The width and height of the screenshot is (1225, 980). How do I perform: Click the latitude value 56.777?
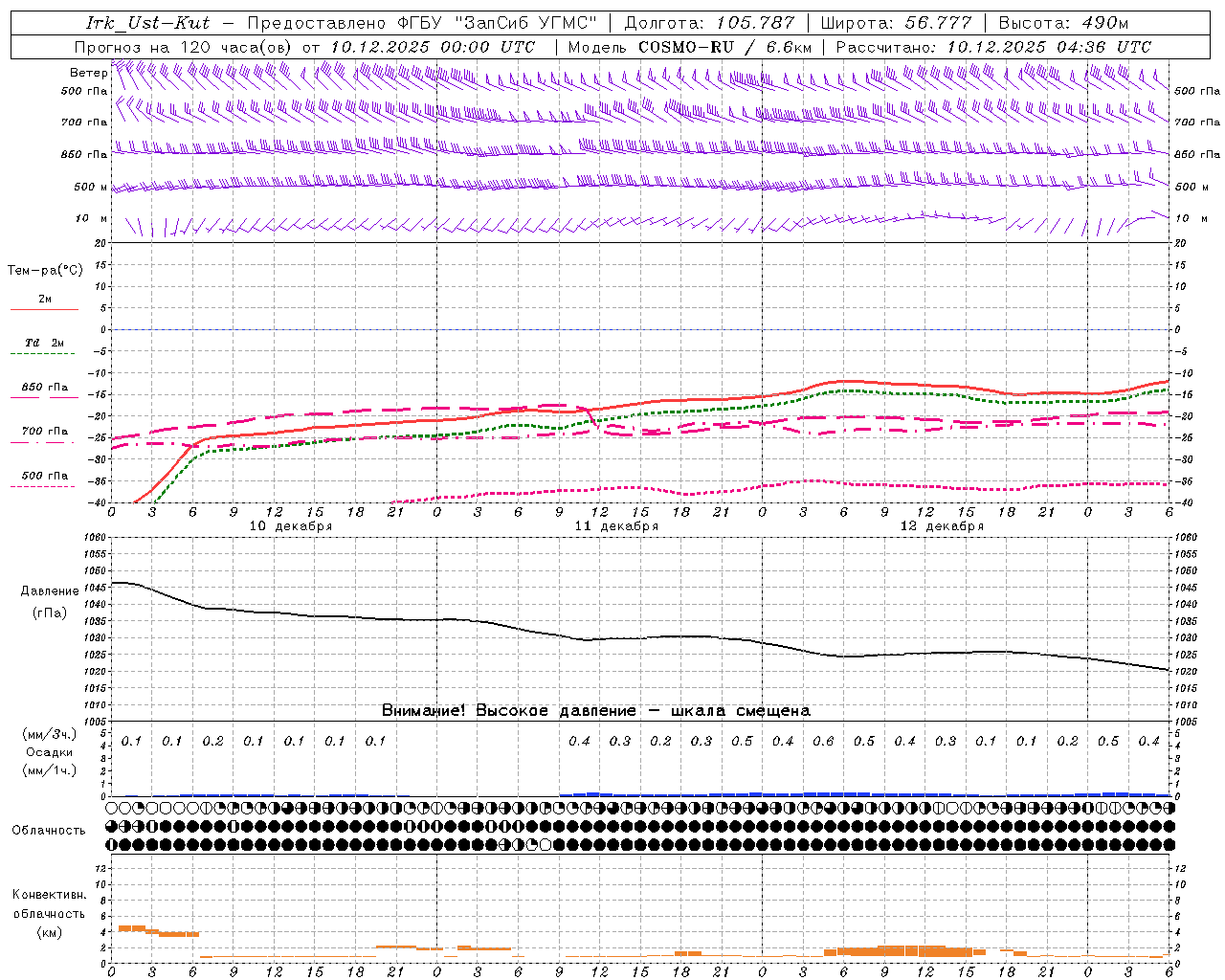click(x=938, y=23)
